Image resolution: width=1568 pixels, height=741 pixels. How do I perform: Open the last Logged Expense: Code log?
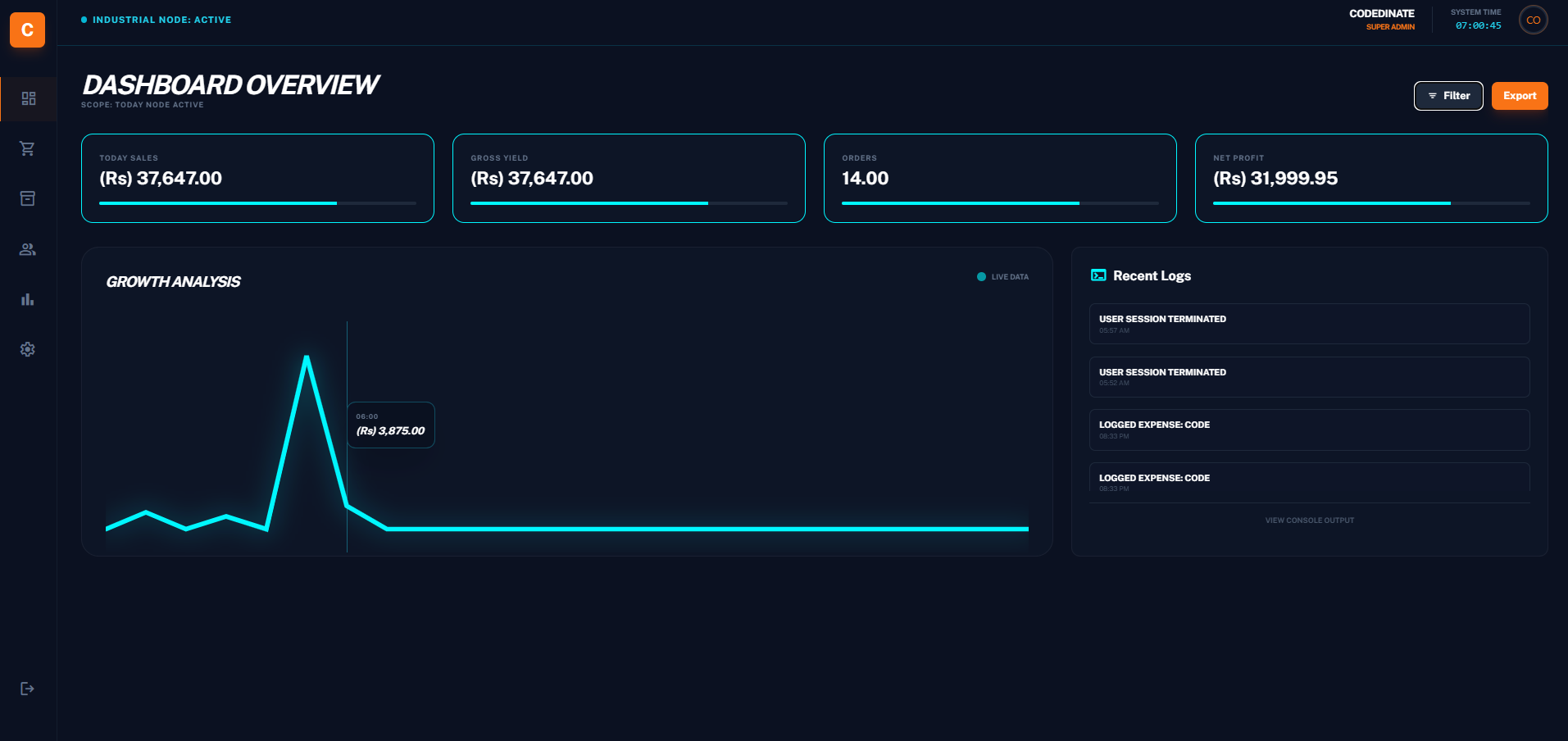1309,479
